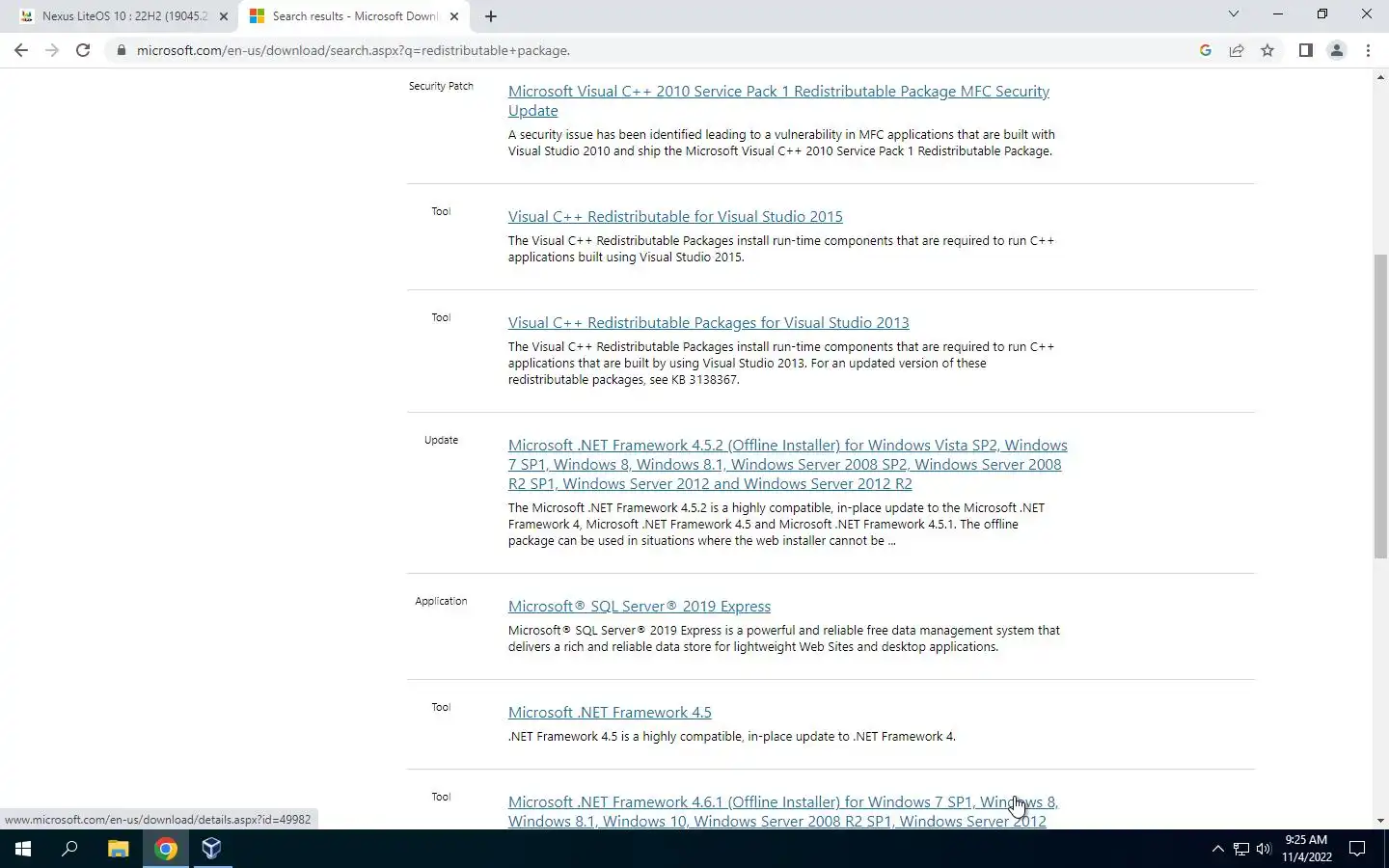Open .NET Framework 4.6.1 Offline Installer link
Screen dimensions: 1389x868
click(783, 811)
